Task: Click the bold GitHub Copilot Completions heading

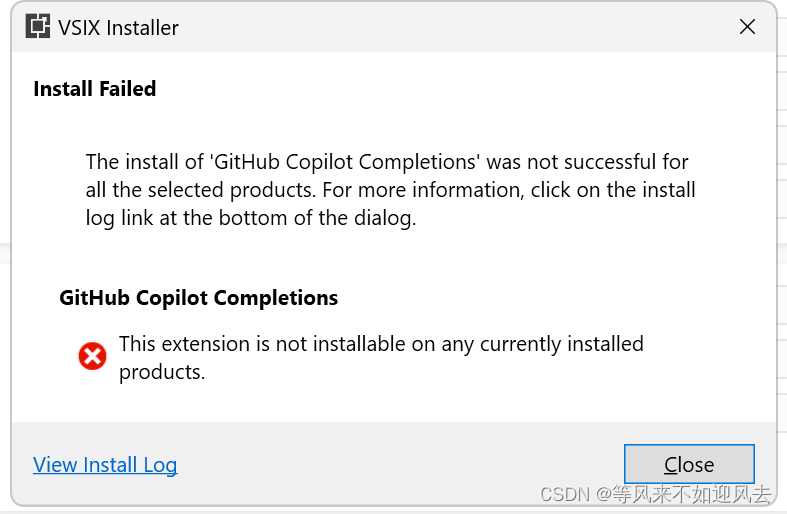Action: 199,298
